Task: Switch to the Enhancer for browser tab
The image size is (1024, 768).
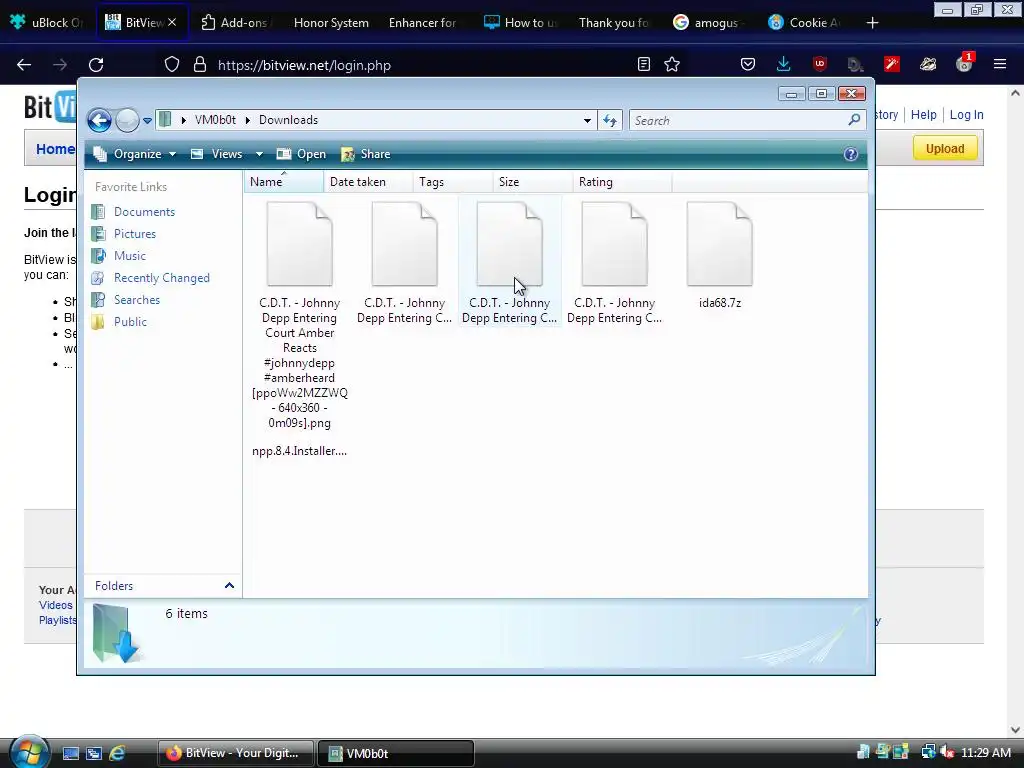Action: click(423, 23)
